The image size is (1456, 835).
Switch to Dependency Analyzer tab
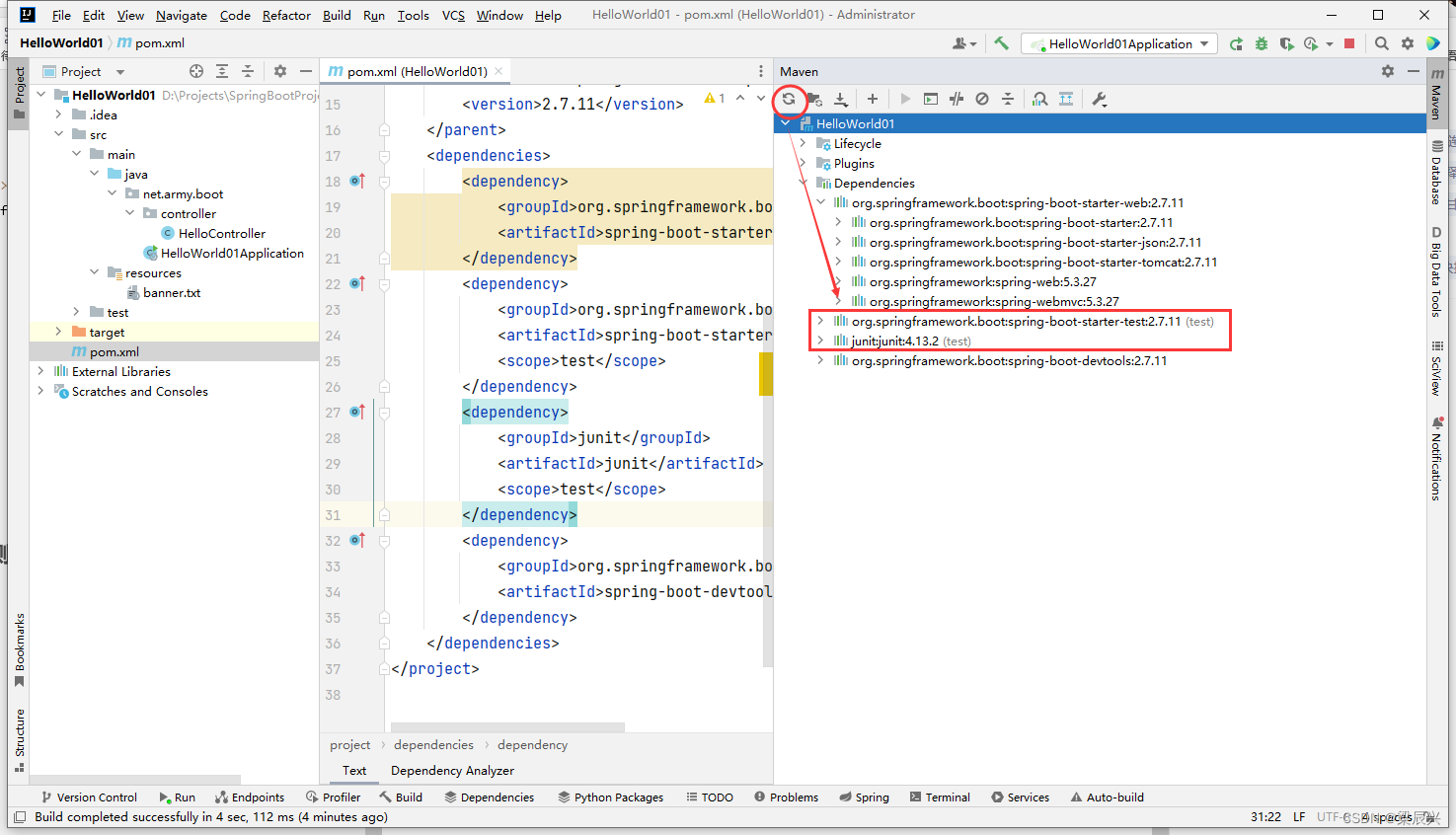tap(452, 770)
